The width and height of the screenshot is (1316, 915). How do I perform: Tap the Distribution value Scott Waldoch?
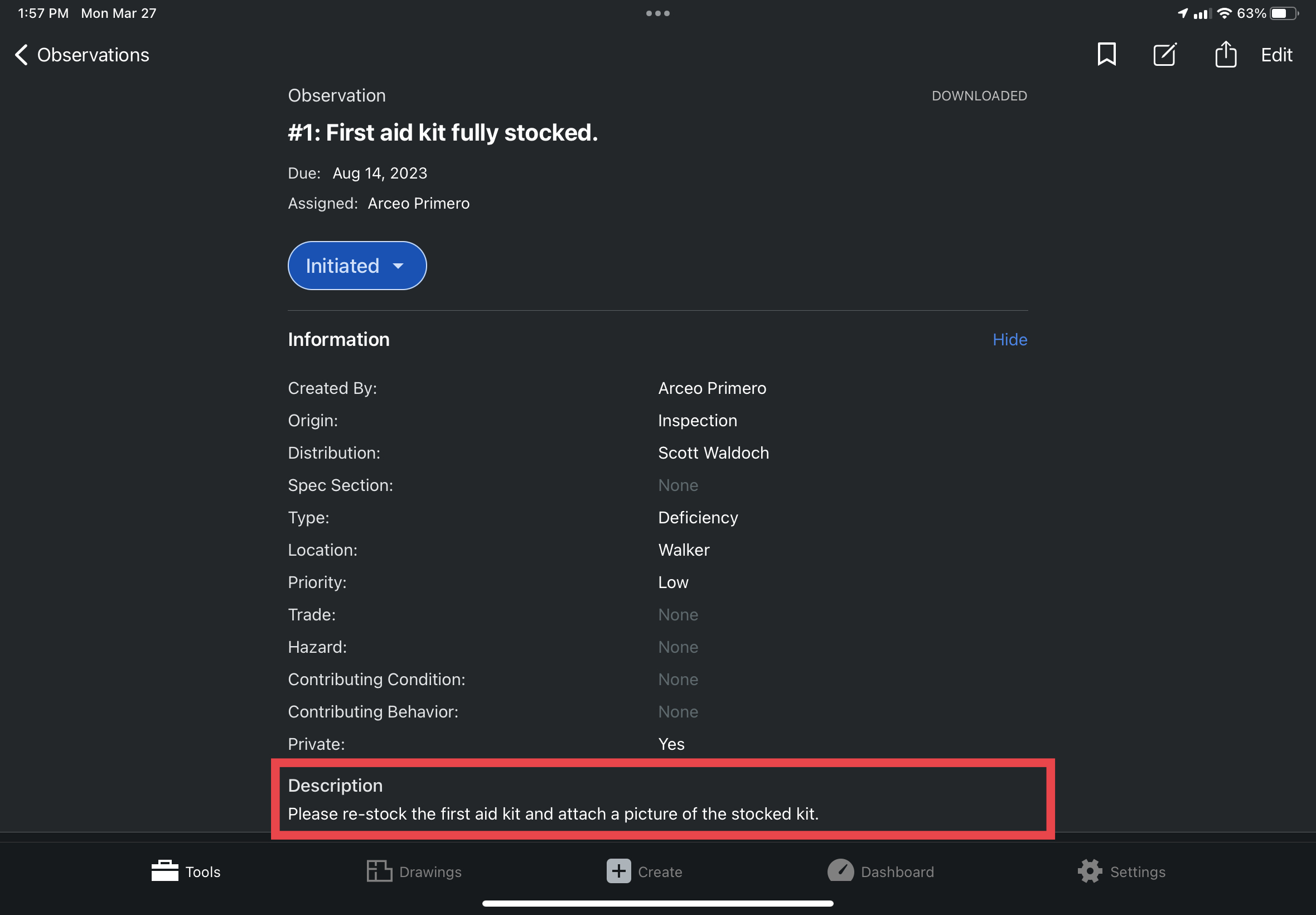pyautogui.click(x=713, y=453)
